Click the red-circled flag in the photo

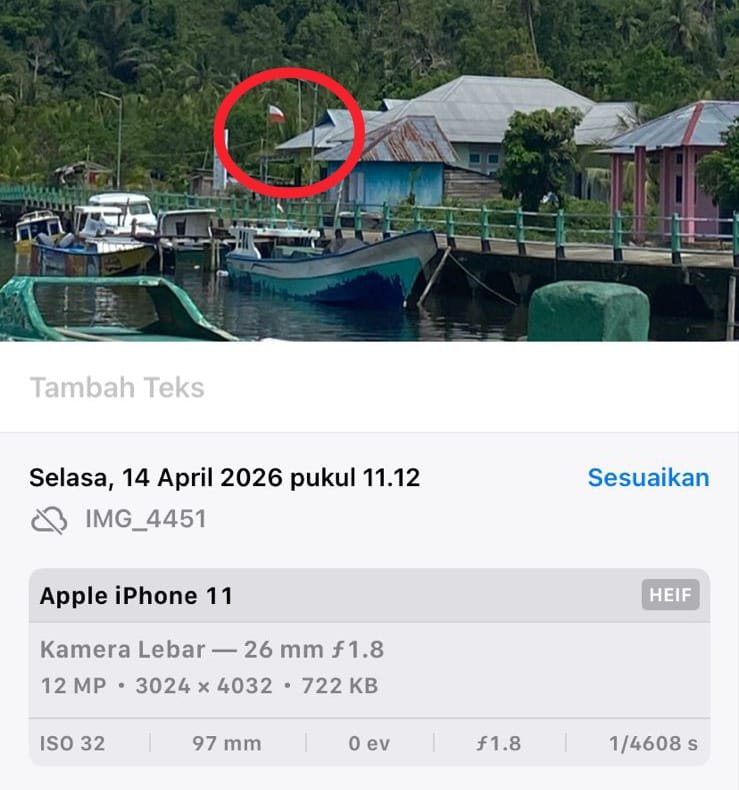pyautogui.click(x=276, y=114)
